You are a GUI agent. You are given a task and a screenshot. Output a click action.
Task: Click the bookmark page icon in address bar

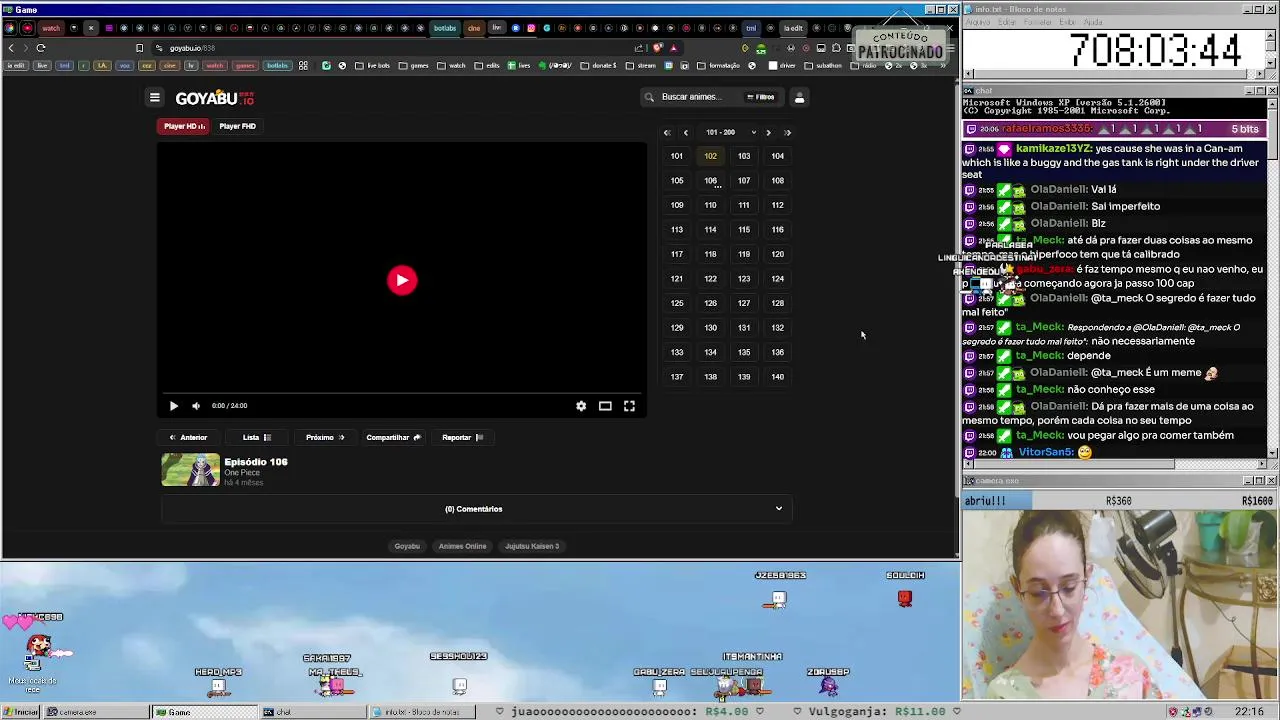point(139,48)
